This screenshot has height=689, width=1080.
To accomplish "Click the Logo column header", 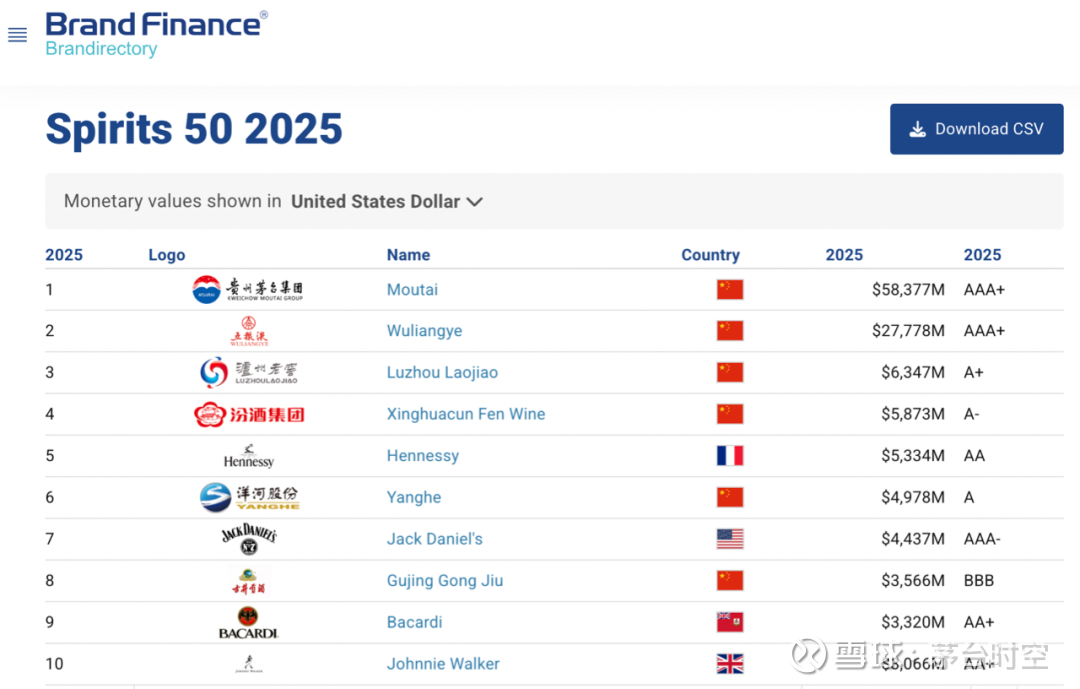I will pos(167,255).
